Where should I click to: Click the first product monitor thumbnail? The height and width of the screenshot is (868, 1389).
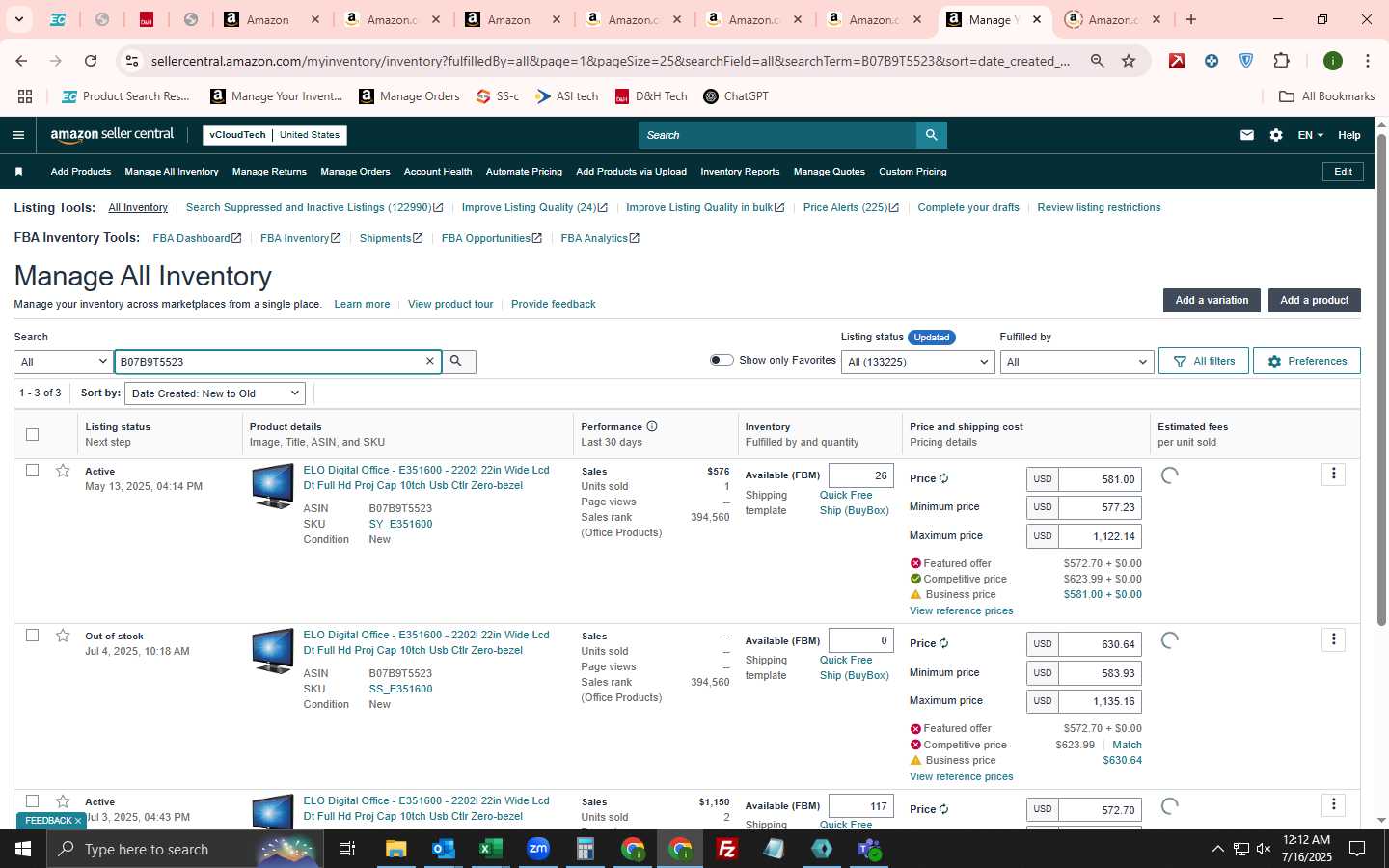pyautogui.click(x=273, y=486)
